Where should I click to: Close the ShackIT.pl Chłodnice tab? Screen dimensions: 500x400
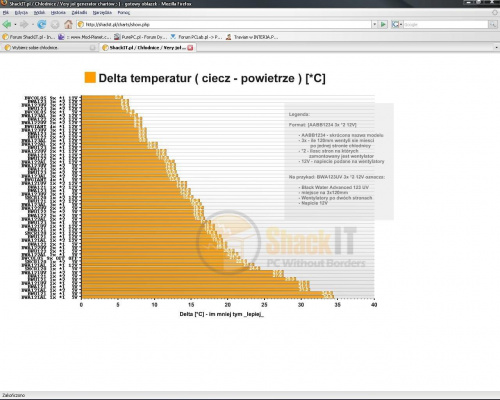(190, 48)
